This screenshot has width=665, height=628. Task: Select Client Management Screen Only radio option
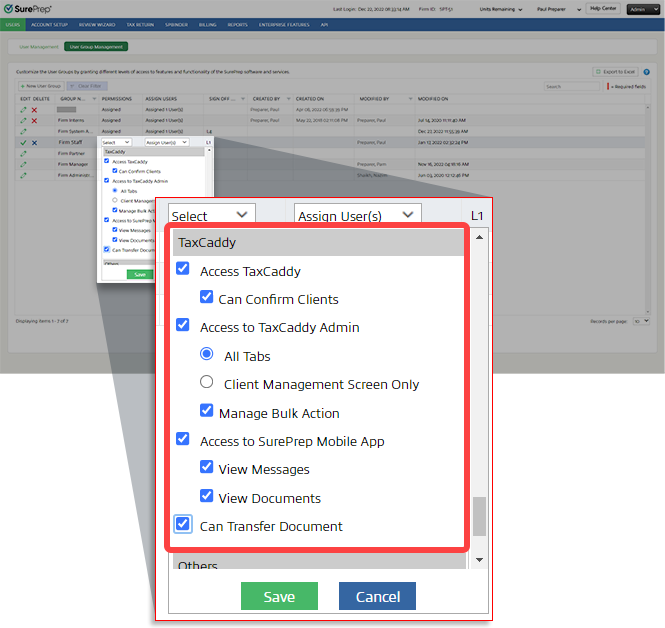pos(207,382)
